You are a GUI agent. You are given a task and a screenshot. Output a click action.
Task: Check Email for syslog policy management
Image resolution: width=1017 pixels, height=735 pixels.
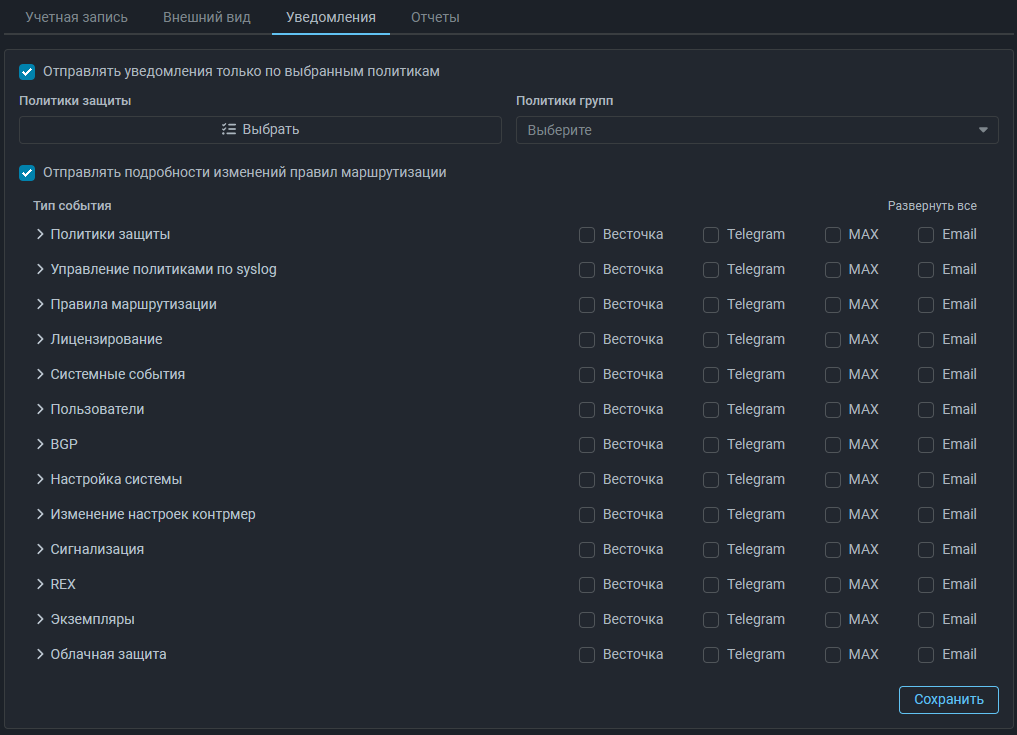(926, 270)
